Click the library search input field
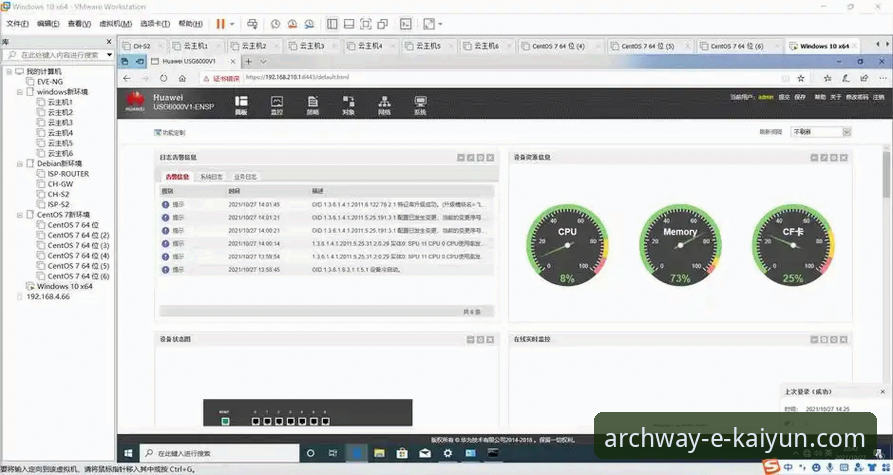This screenshot has width=893, height=475. pos(60,55)
